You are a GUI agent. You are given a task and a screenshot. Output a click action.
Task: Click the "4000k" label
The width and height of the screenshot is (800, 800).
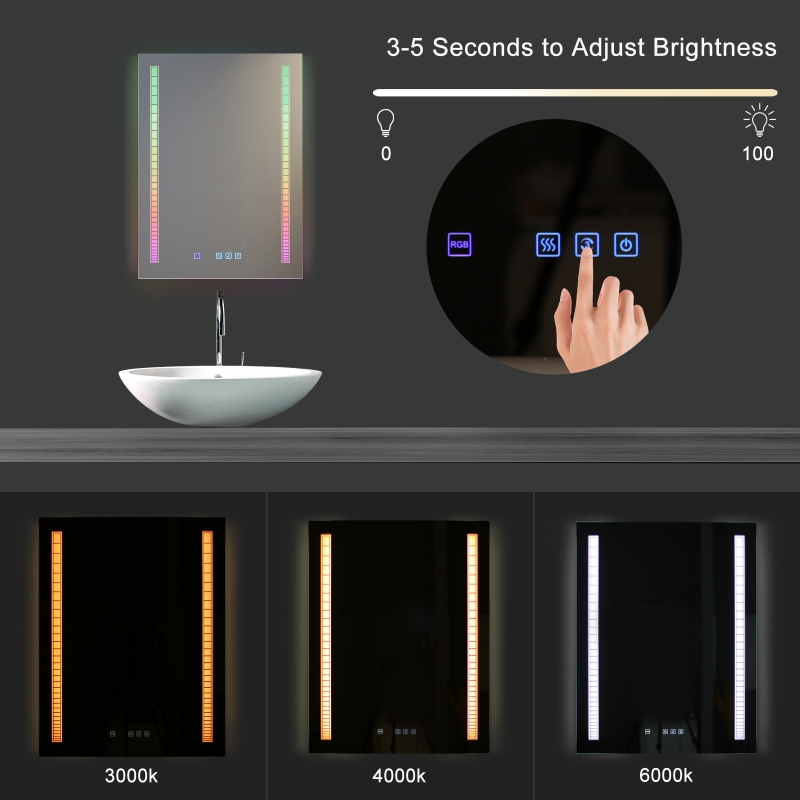(x=399, y=776)
